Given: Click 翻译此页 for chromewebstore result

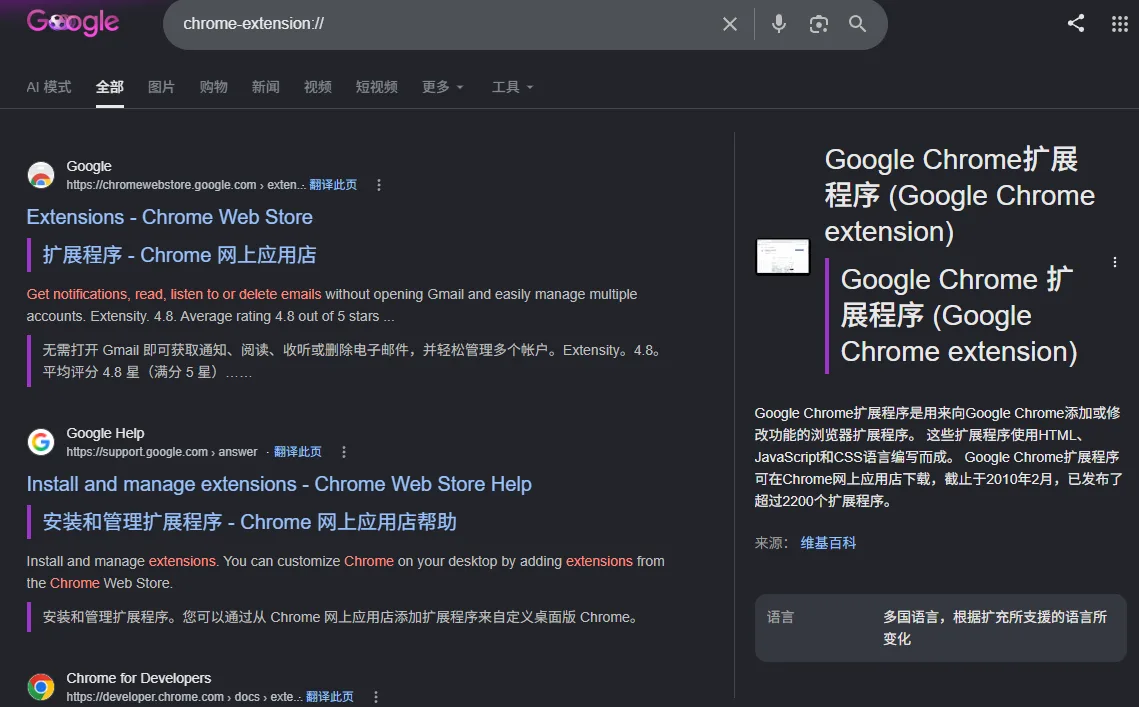Looking at the screenshot, I should [x=333, y=185].
